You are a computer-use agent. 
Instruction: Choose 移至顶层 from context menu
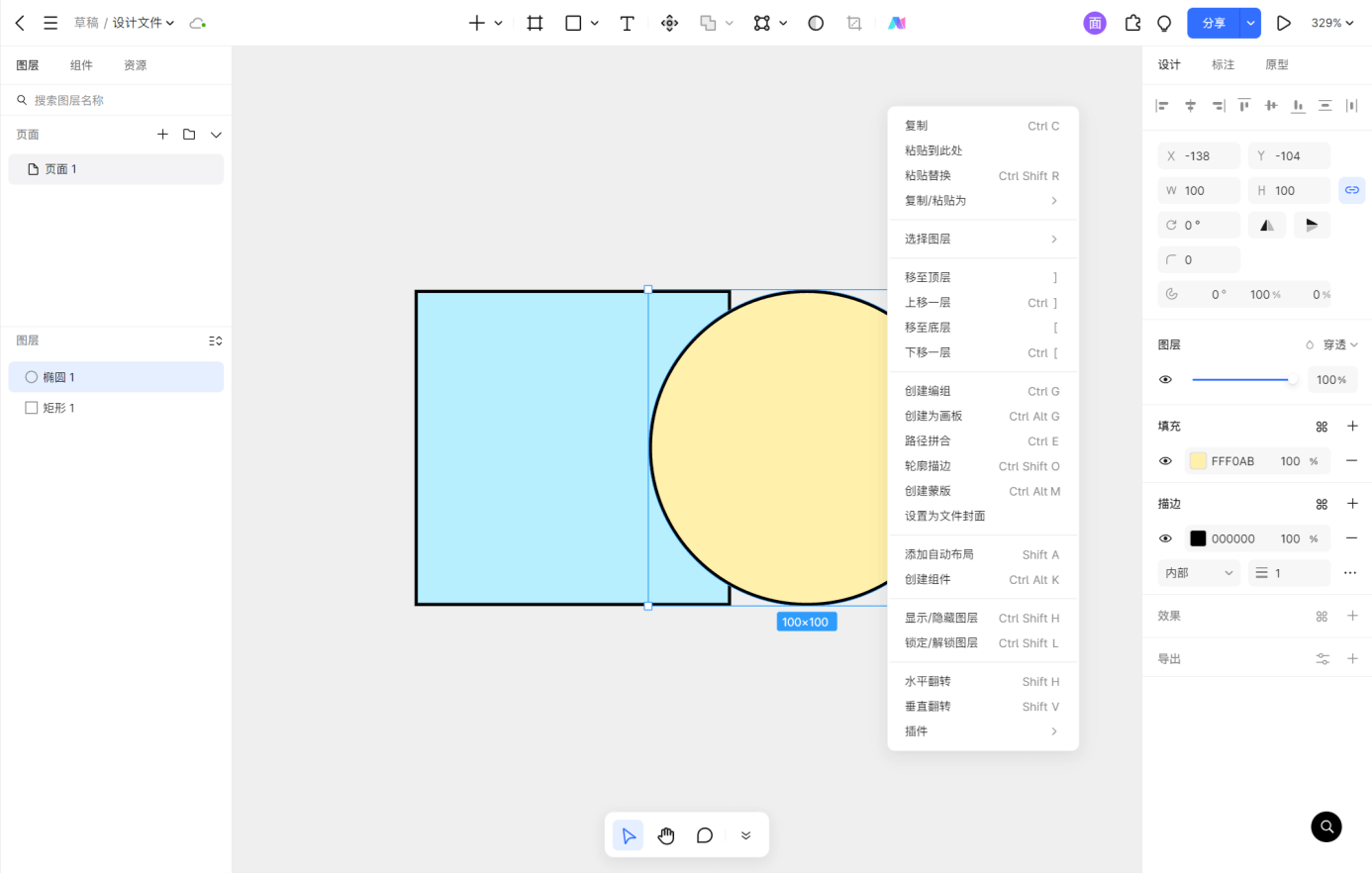point(982,278)
